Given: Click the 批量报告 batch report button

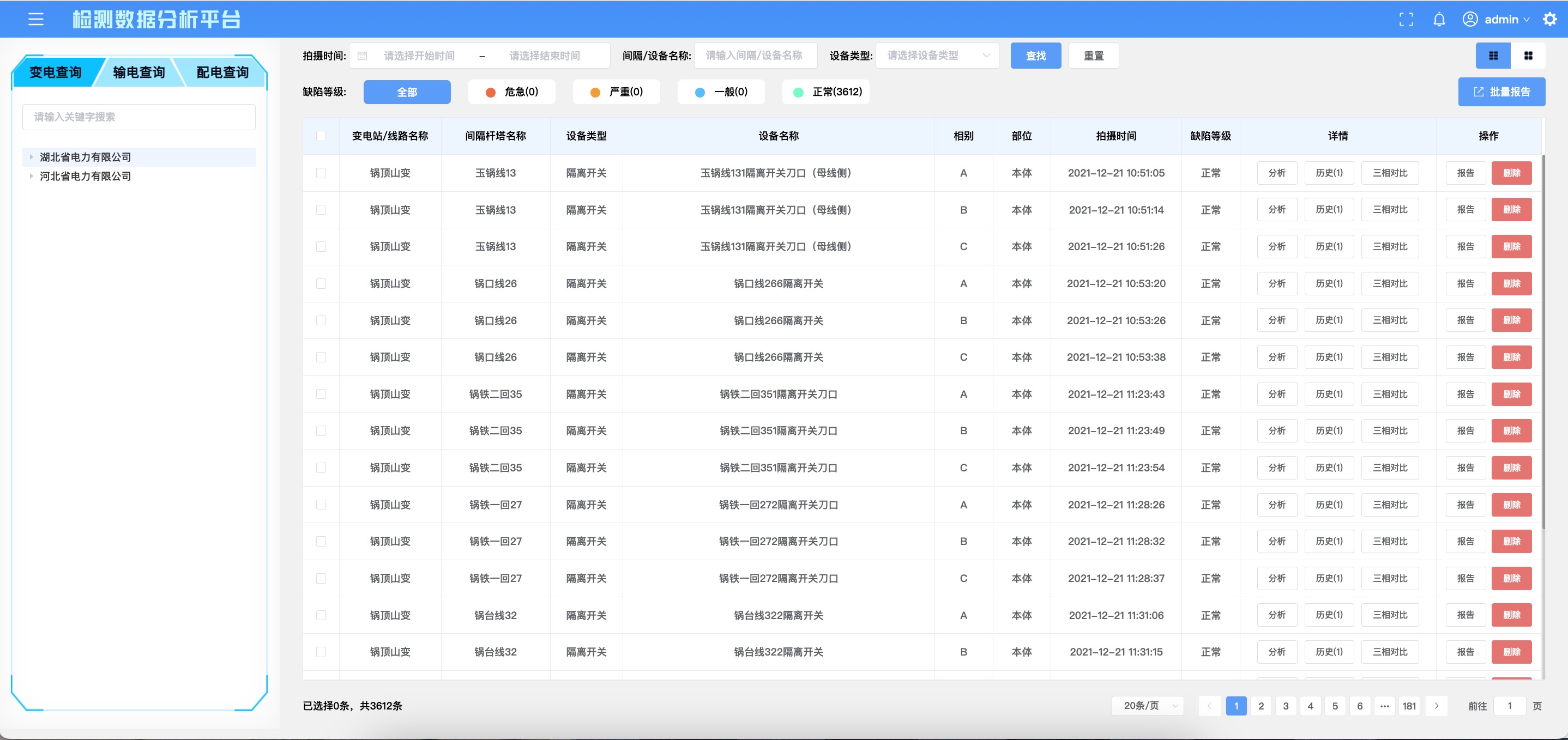Looking at the screenshot, I should click(1501, 92).
